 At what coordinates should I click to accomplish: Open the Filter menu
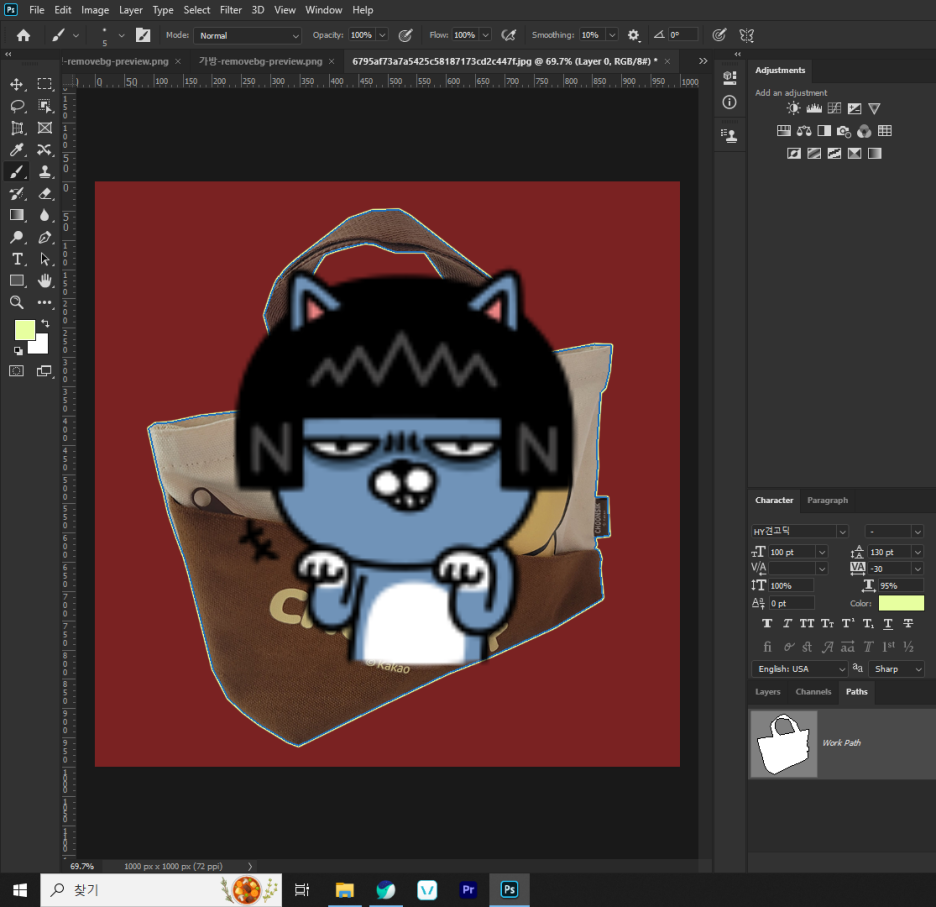(230, 10)
